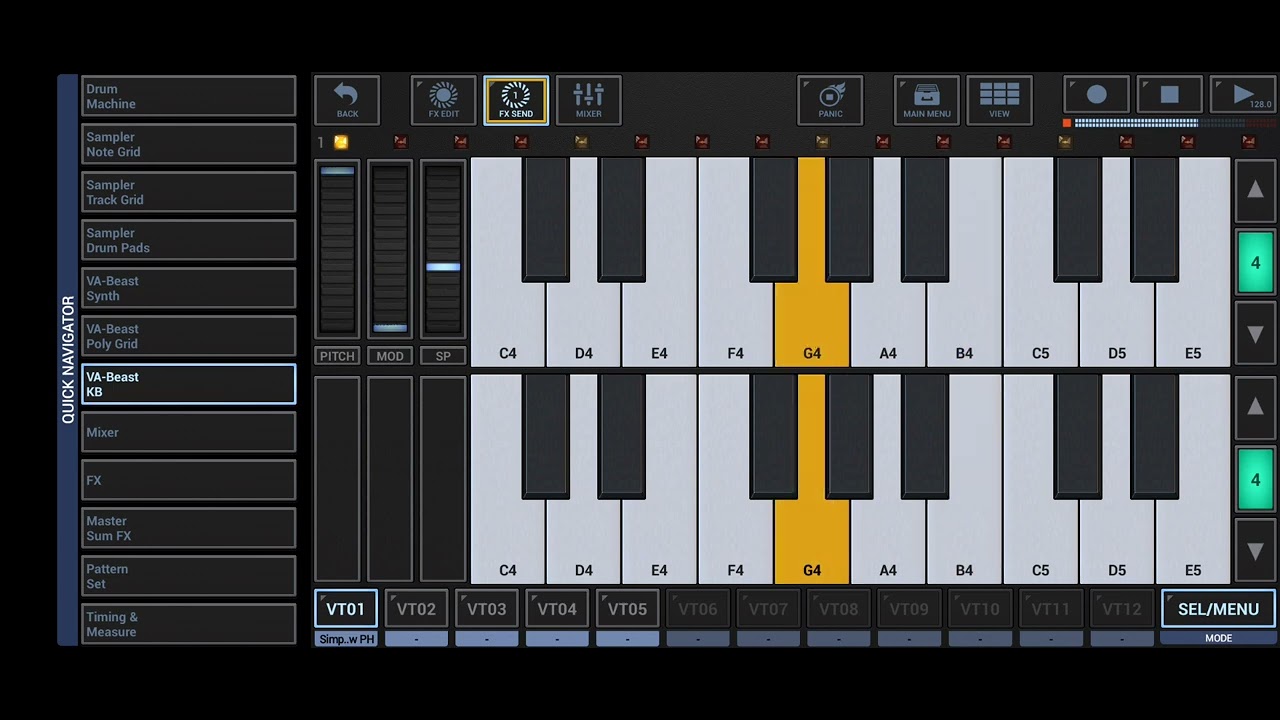Viewport: 1280px width, 720px height.
Task: Select the VT09 track tab
Action: (x=909, y=609)
